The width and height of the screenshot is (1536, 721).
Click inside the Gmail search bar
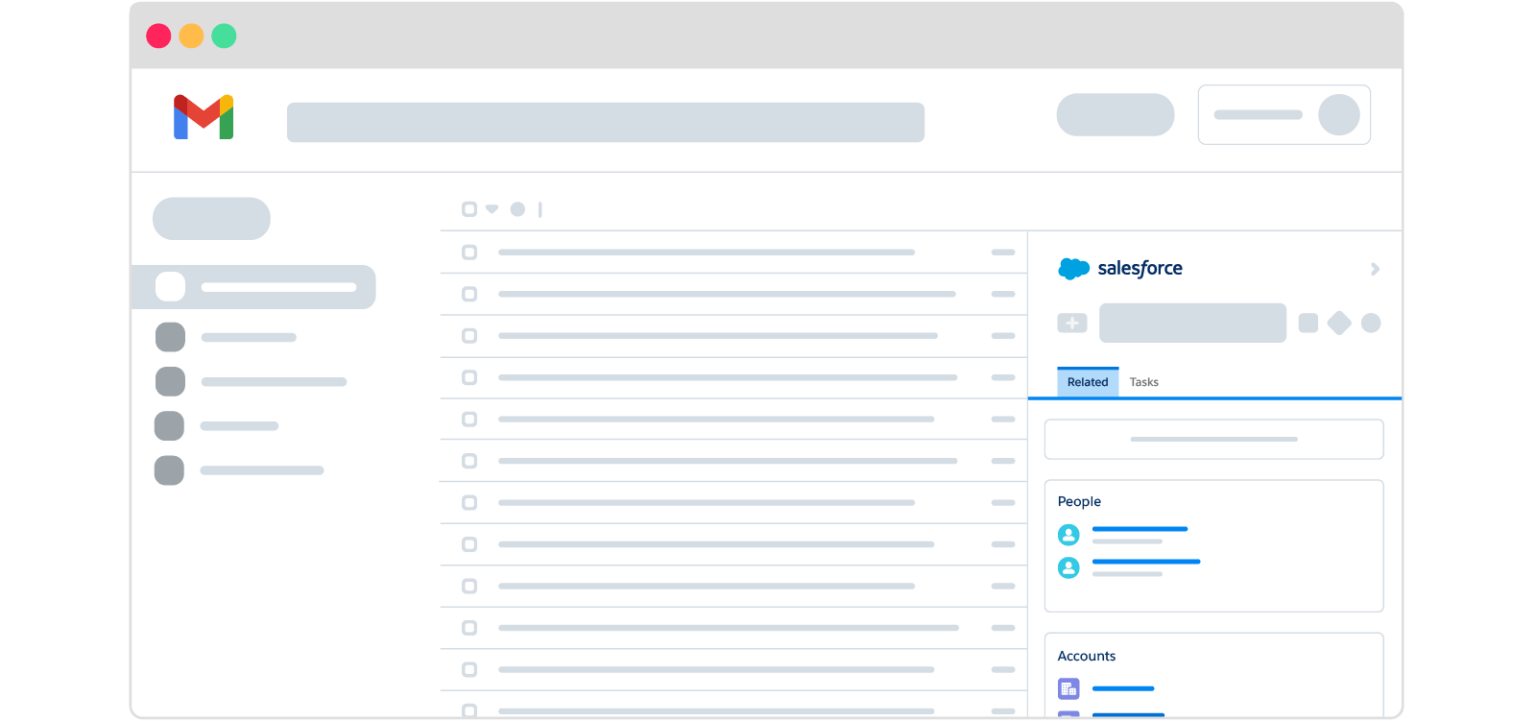605,121
